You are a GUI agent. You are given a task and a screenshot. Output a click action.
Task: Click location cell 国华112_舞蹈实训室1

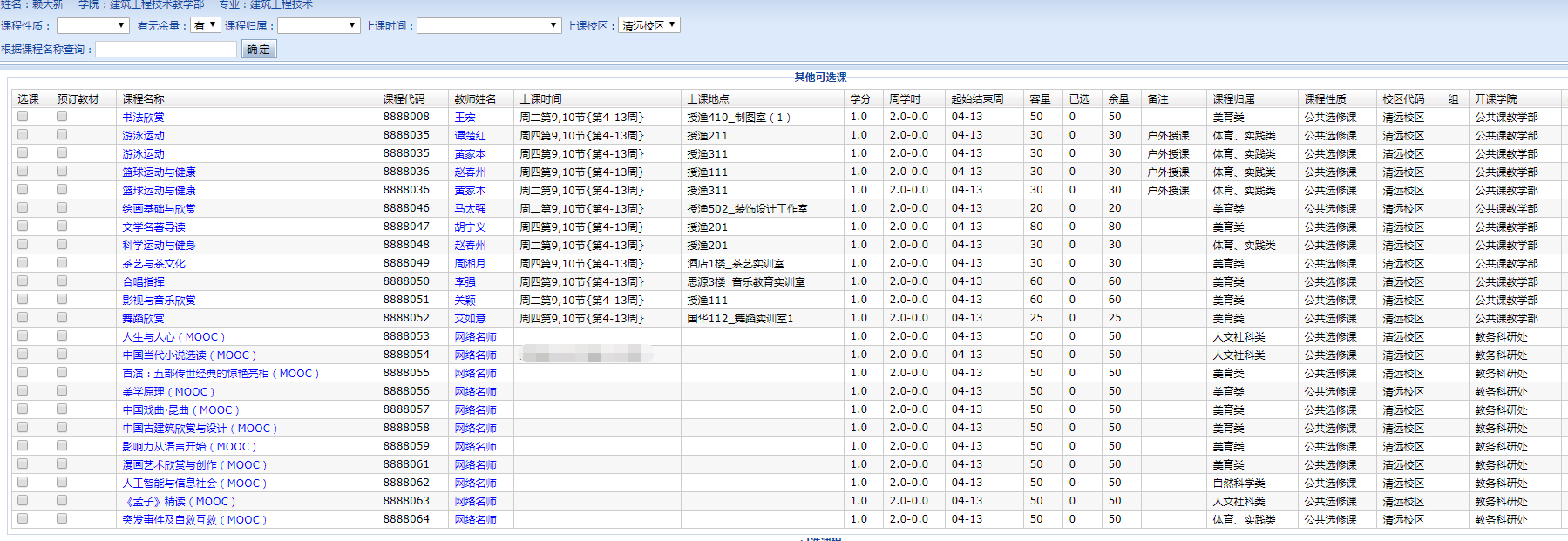click(x=741, y=319)
